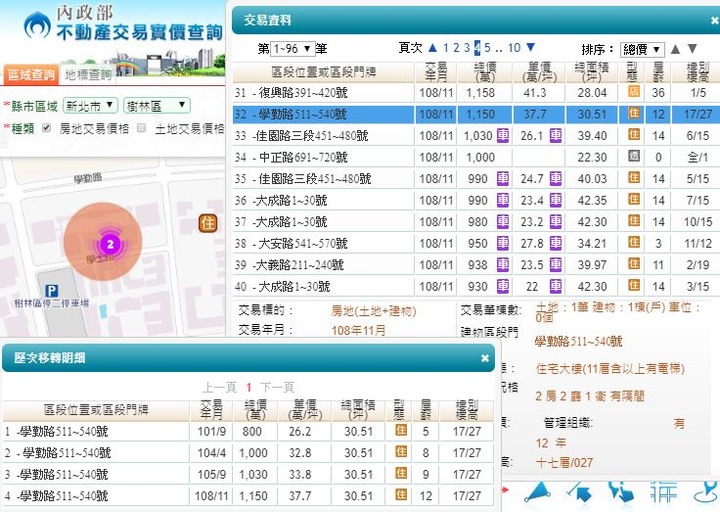
Task: Select row 38 大安路541~570號
Action: pyautogui.click(x=476, y=243)
